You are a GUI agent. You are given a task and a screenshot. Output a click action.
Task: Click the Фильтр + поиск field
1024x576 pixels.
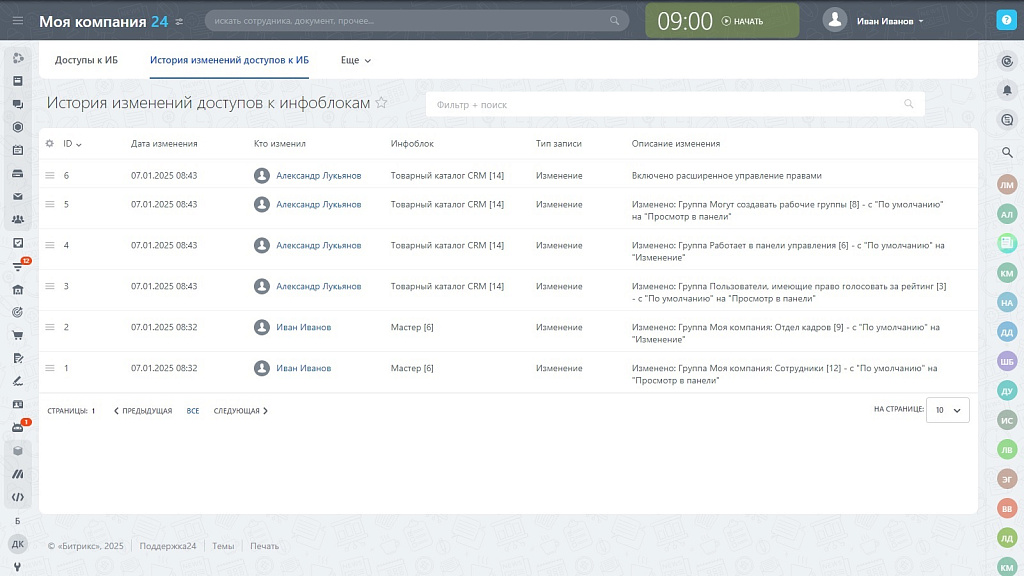pyautogui.click(x=665, y=104)
